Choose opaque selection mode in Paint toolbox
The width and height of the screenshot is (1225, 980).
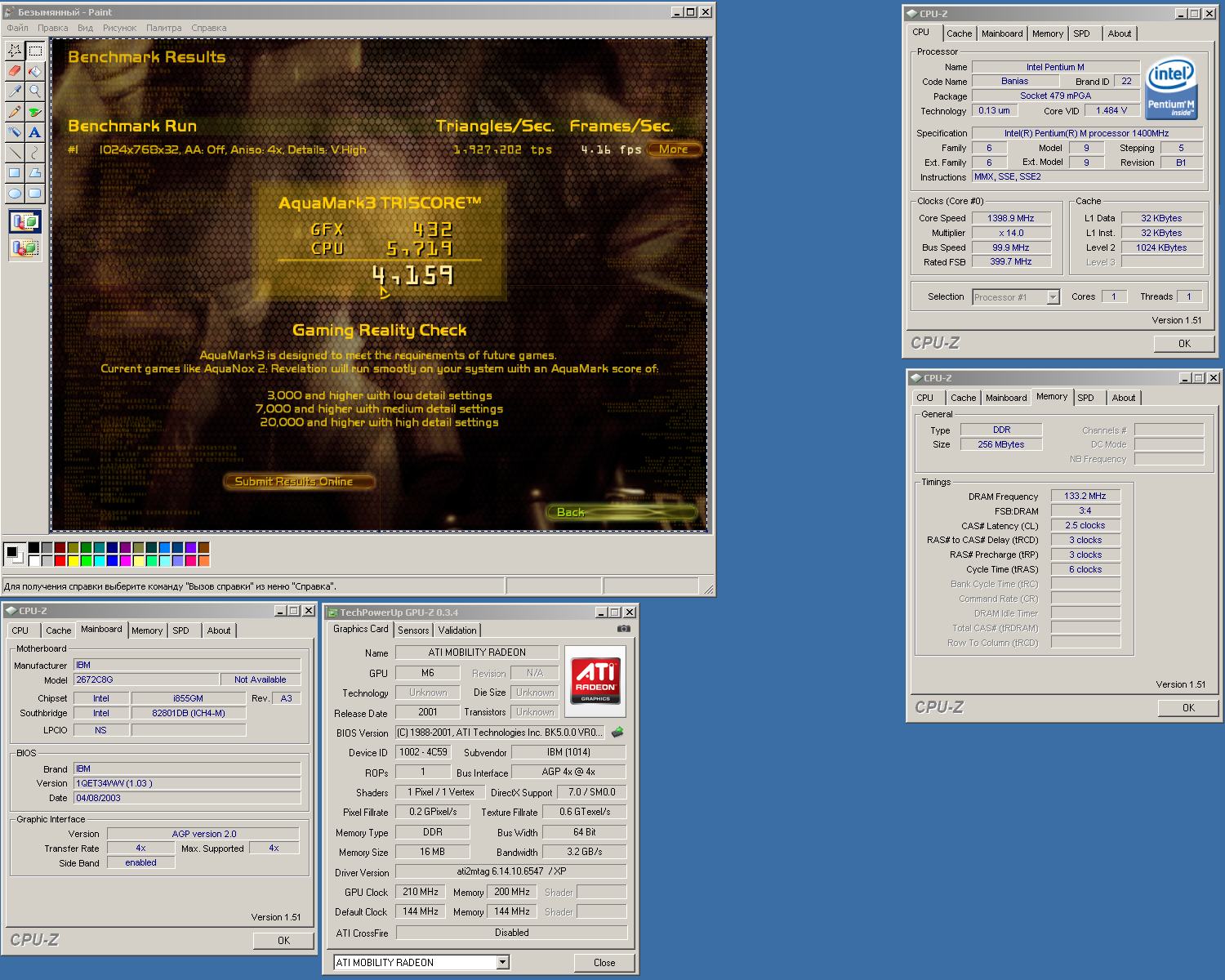pyautogui.click(x=24, y=222)
